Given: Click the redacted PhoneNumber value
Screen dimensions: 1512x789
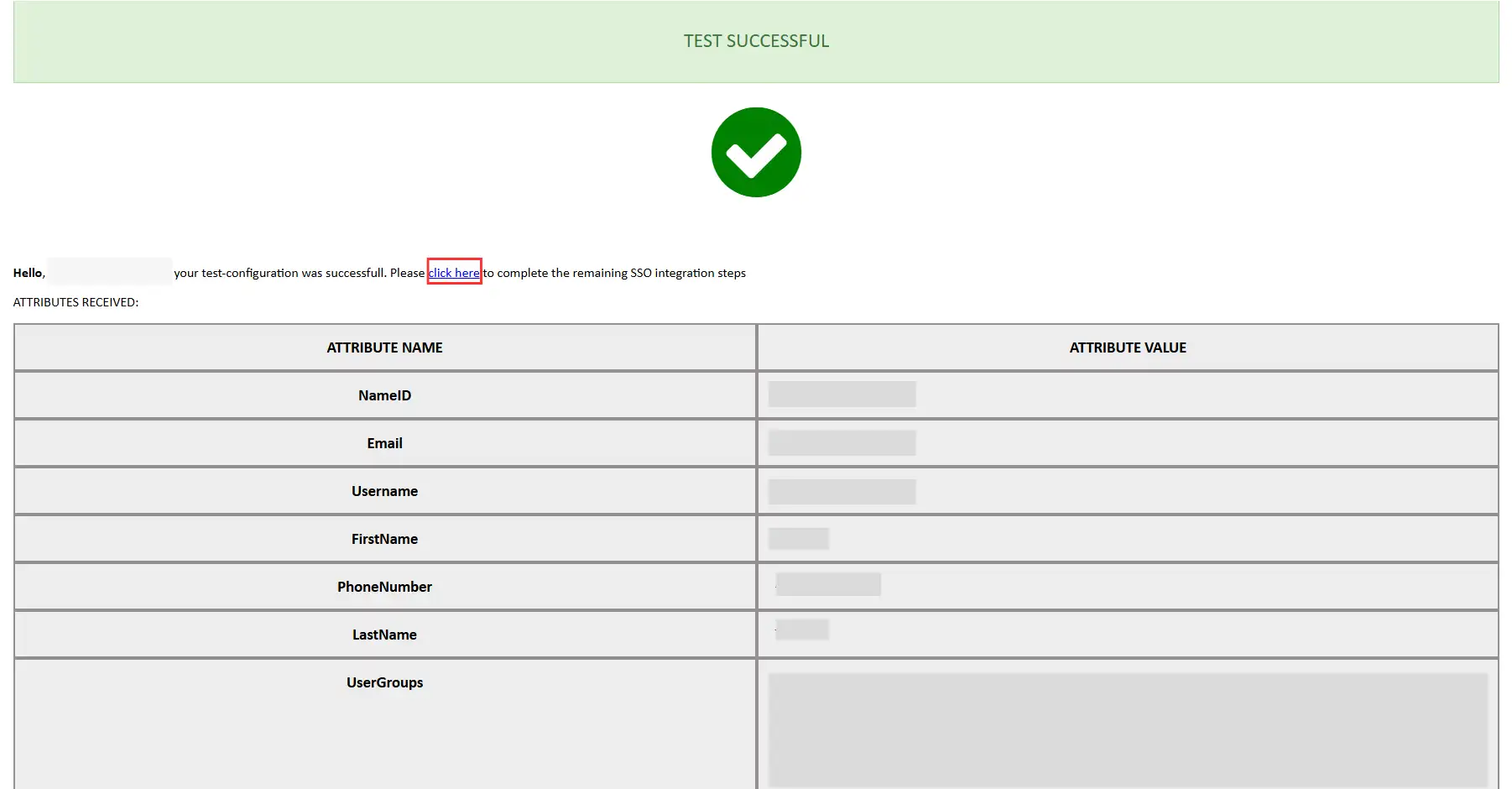Looking at the screenshot, I should click(828, 584).
